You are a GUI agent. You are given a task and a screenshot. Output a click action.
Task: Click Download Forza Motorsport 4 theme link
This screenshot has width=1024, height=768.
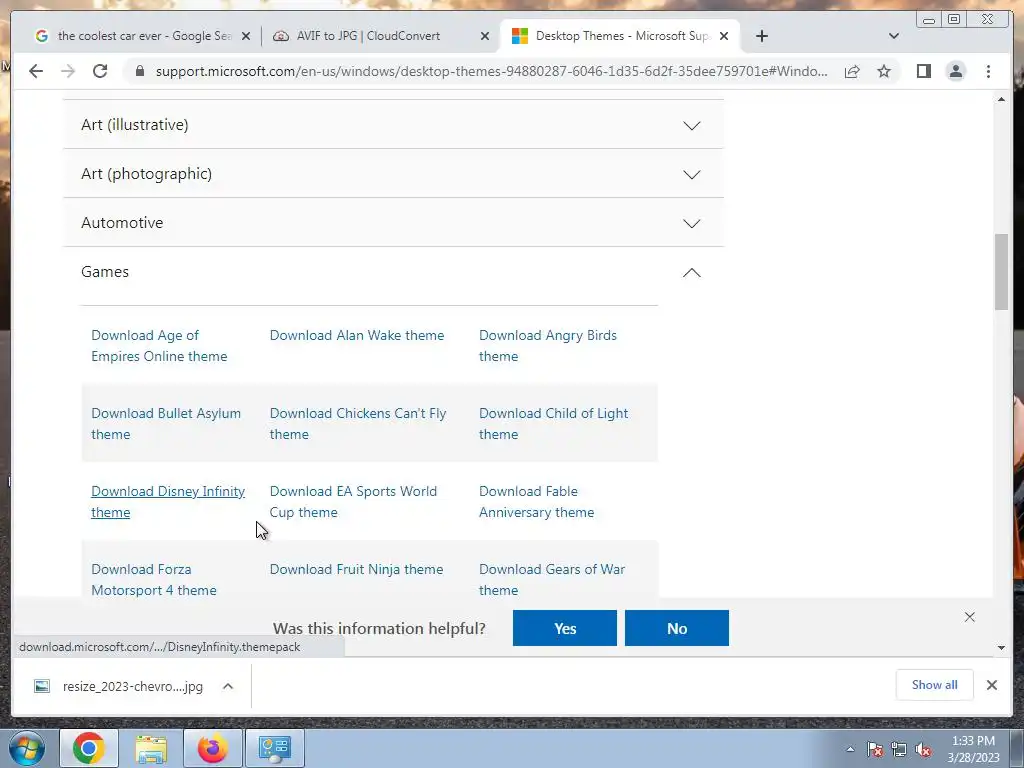click(153, 579)
